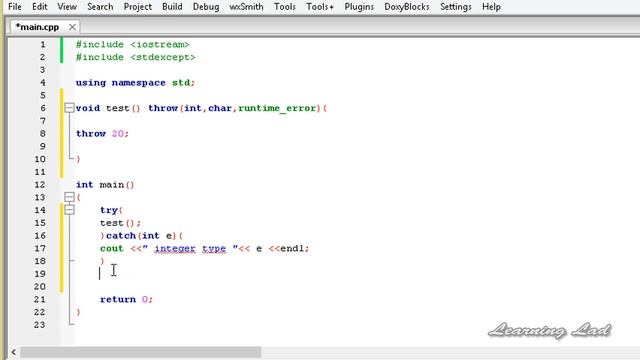Click line number 21 in the margin
Screen dimensions: 640x360
coord(40,299)
